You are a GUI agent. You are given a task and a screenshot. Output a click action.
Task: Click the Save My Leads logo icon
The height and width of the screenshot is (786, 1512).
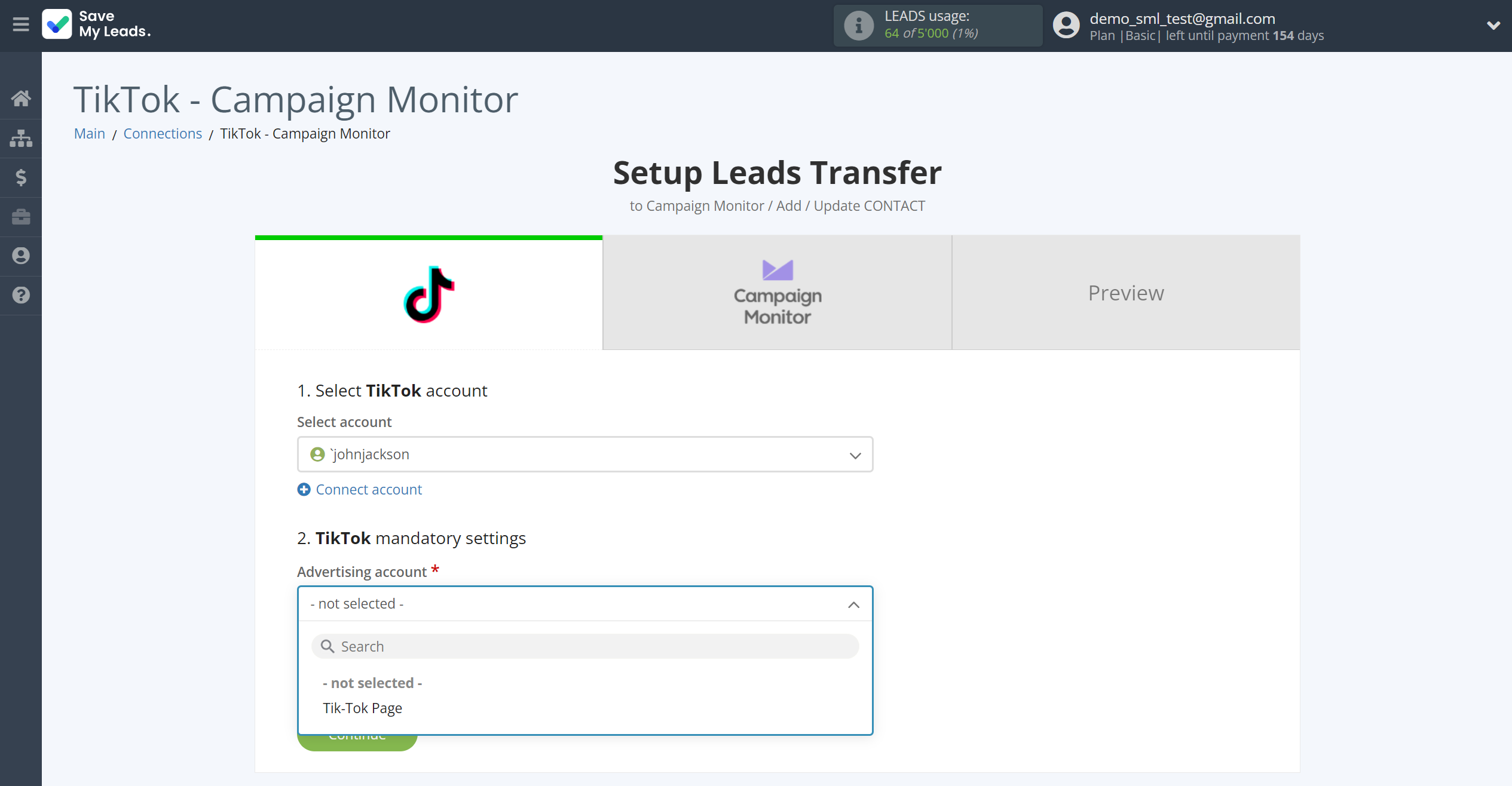pos(56,24)
